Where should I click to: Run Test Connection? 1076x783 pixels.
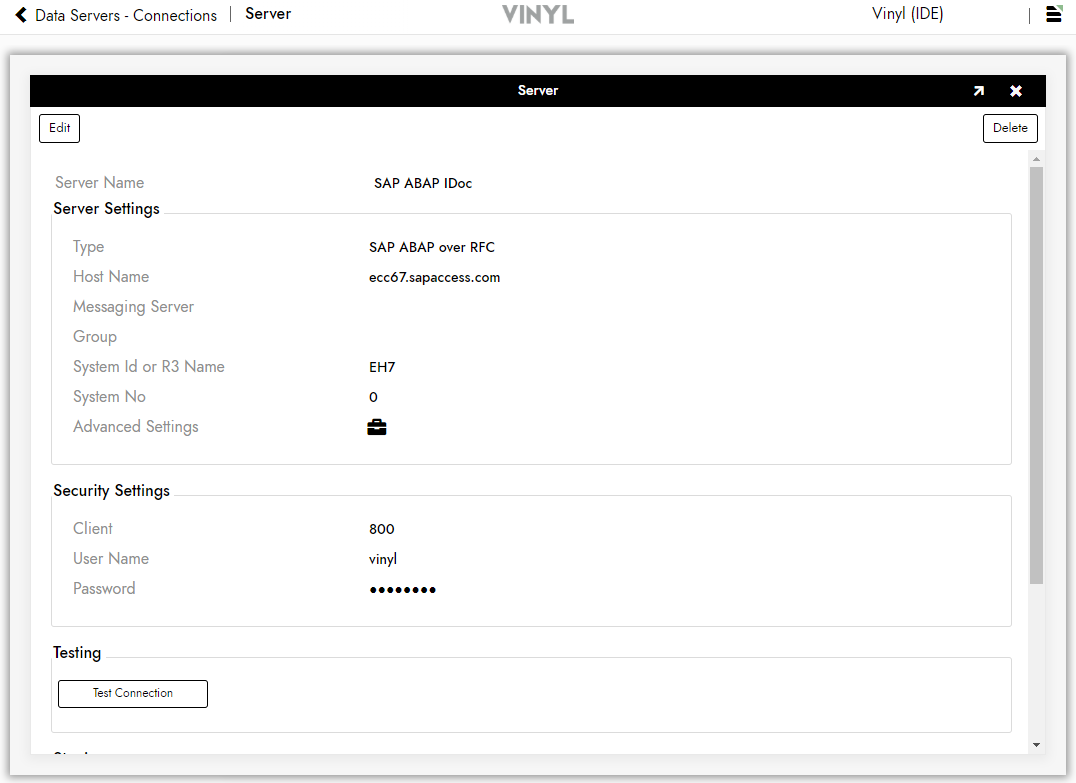click(x=133, y=694)
